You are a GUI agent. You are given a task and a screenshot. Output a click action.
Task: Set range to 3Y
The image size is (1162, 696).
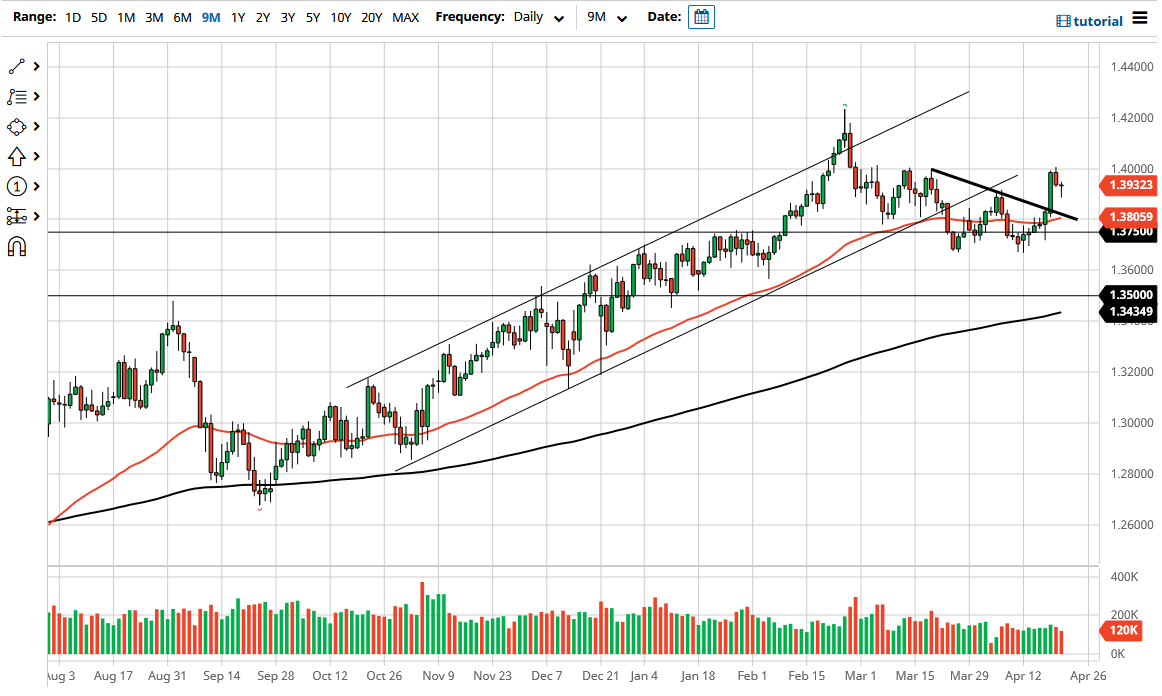(x=288, y=17)
